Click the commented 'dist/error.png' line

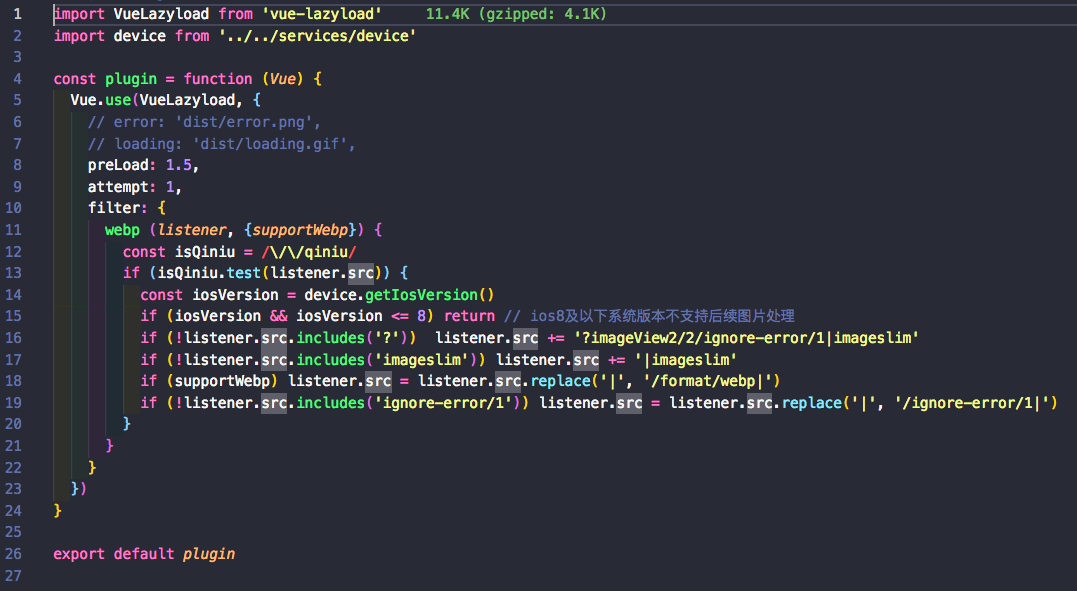coord(204,122)
